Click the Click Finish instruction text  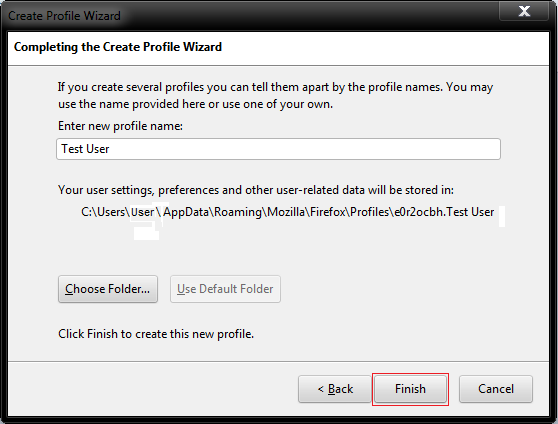click(156, 334)
